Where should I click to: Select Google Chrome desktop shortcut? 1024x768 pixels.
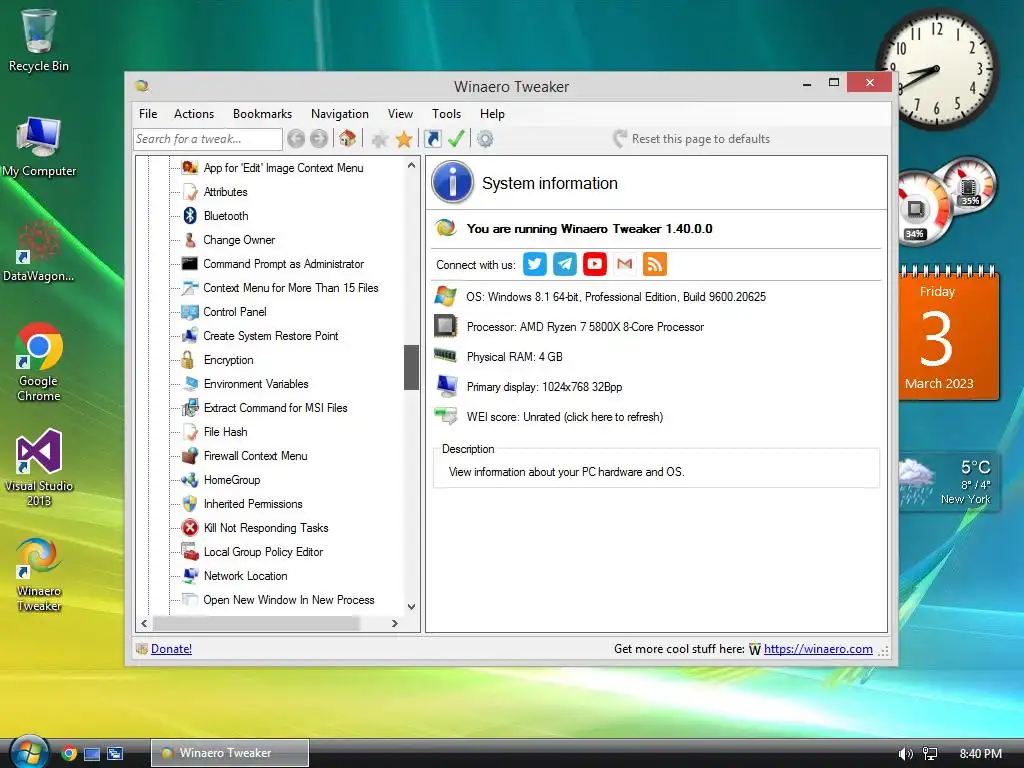point(39,362)
